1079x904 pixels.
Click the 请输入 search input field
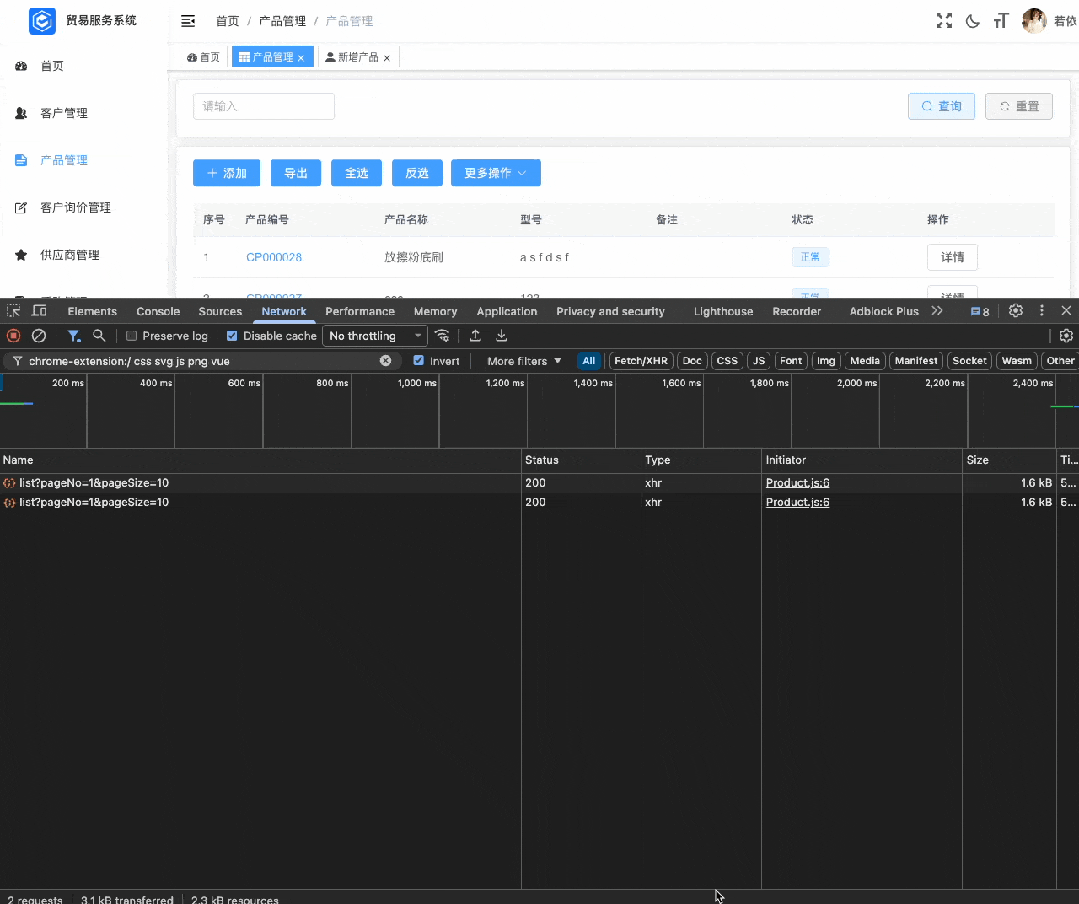(263, 106)
